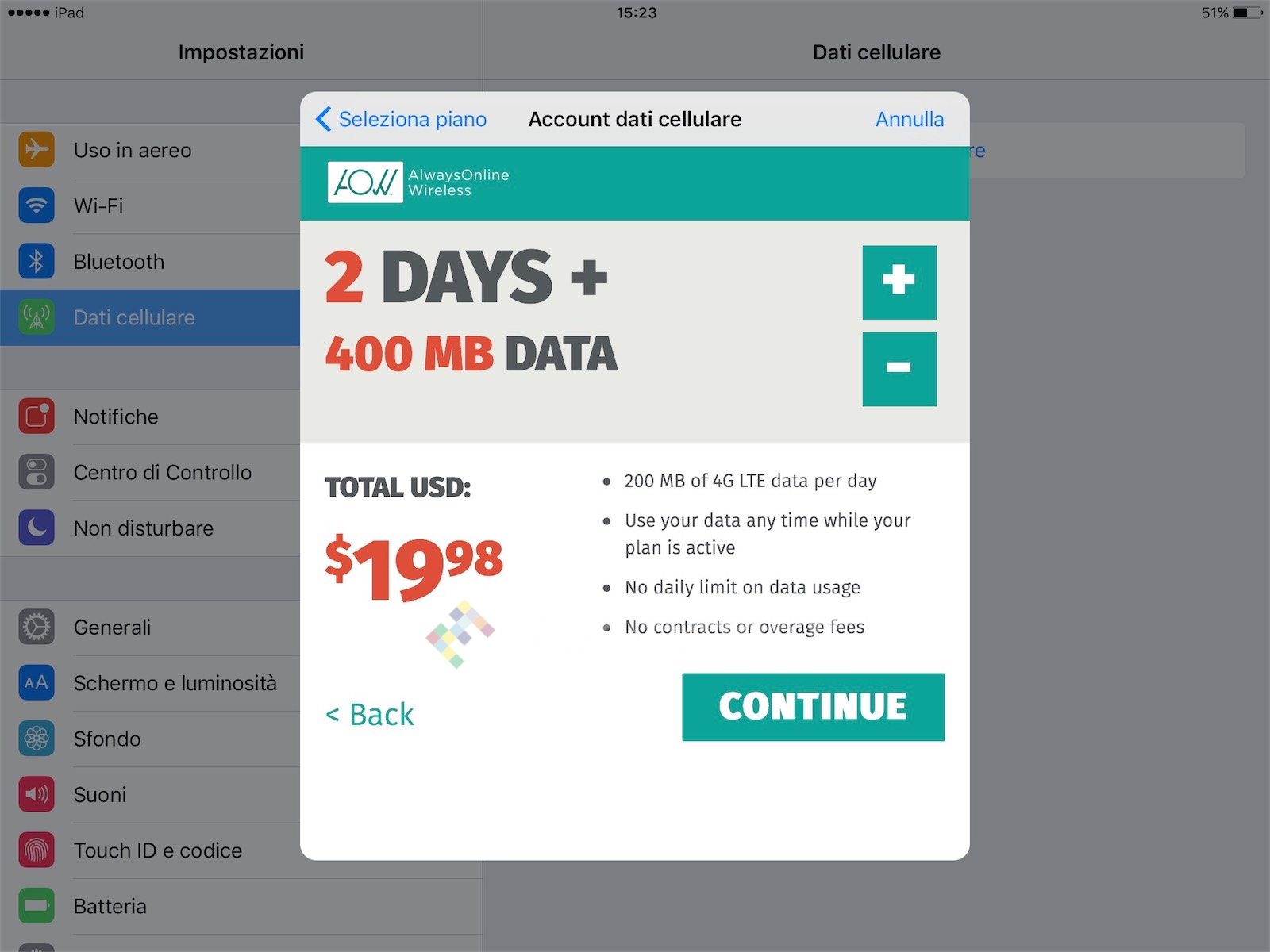The height and width of the screenshot is (952, 1270).
Task: Open Schermo e luminosità settings
Action: pyautogui.click(x=175, y=683)
